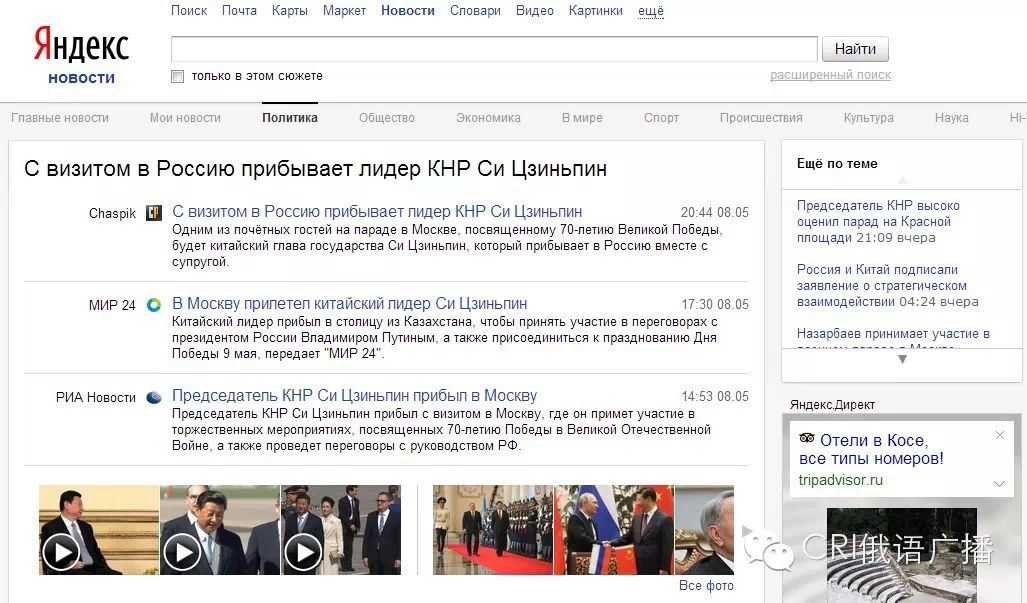Switch to Наука tab
The width and height of the screenshot is (1027, 603).
[x=951, y=118]
